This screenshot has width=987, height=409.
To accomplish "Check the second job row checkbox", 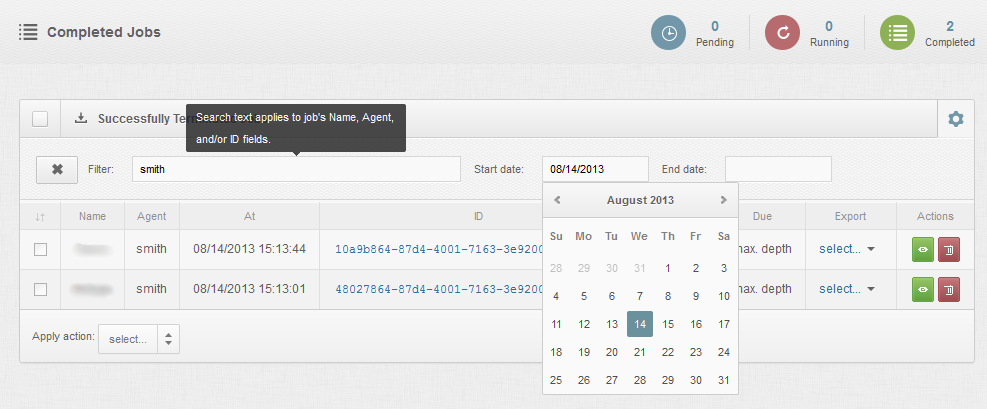I will click(x=40, y=289).
